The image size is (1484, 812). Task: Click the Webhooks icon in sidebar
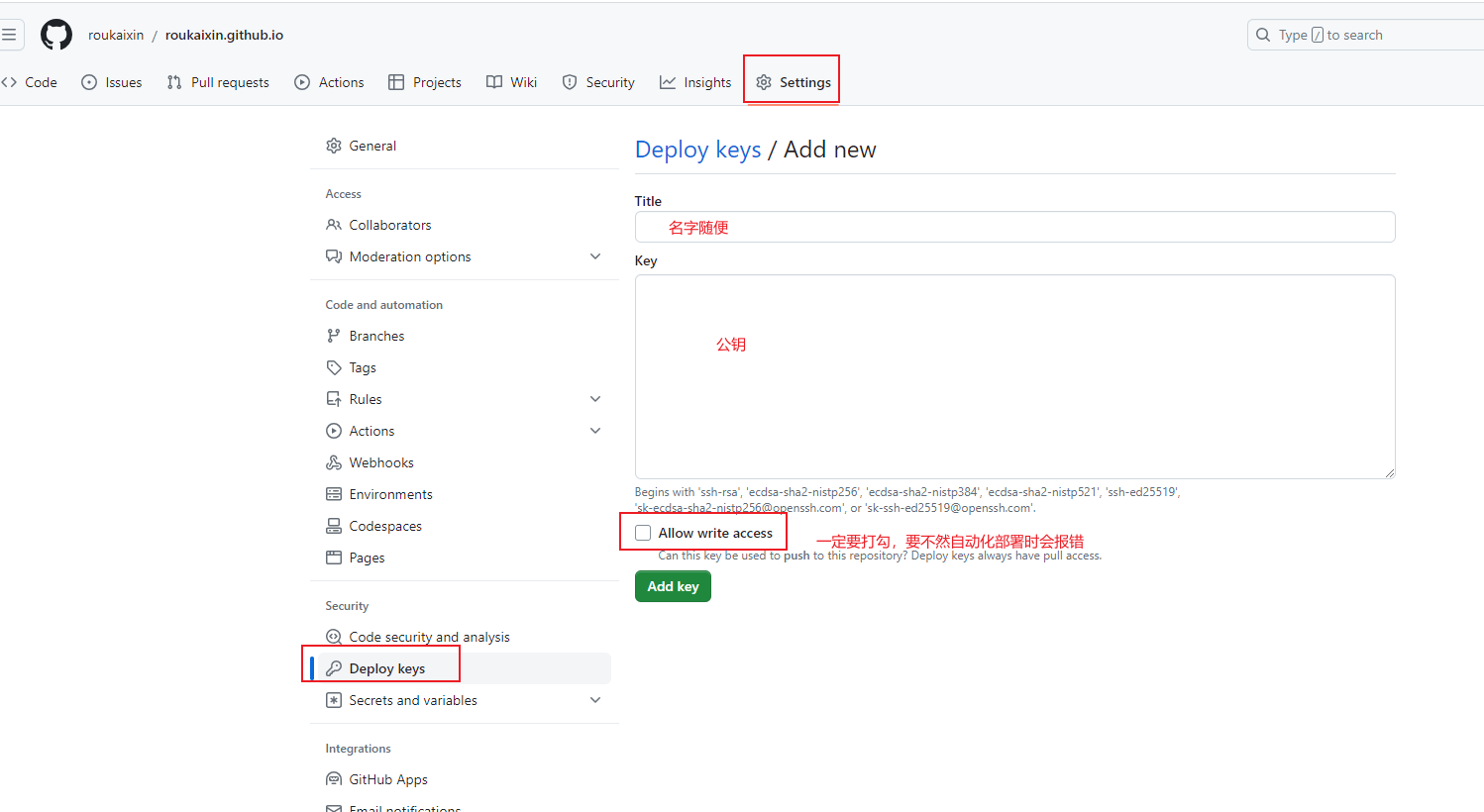click(334, 462)
